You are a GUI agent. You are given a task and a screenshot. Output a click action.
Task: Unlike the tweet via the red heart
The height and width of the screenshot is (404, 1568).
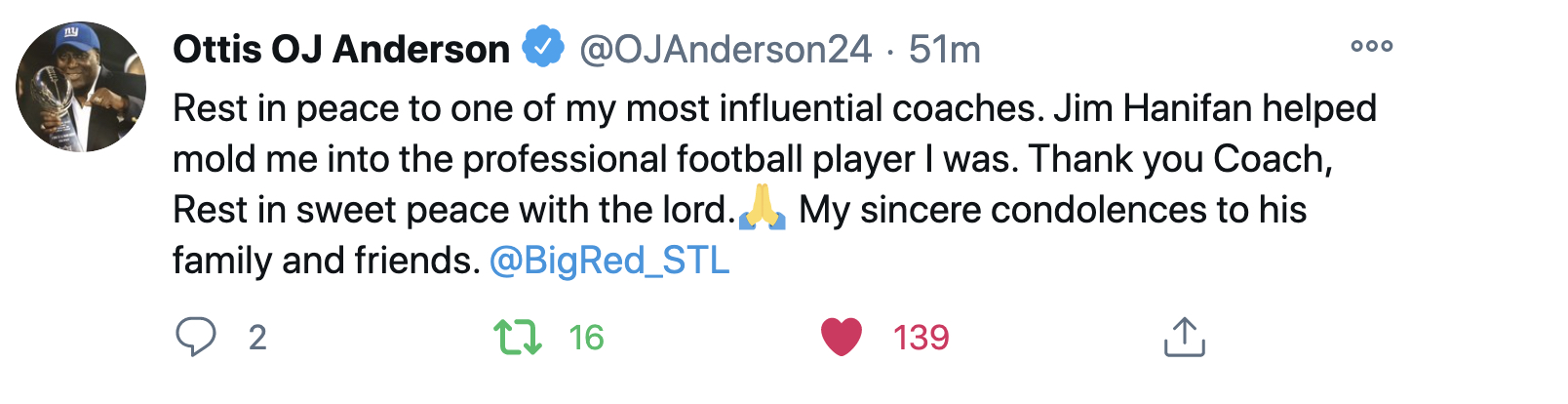pyautogui.click(x=842, y=337)
